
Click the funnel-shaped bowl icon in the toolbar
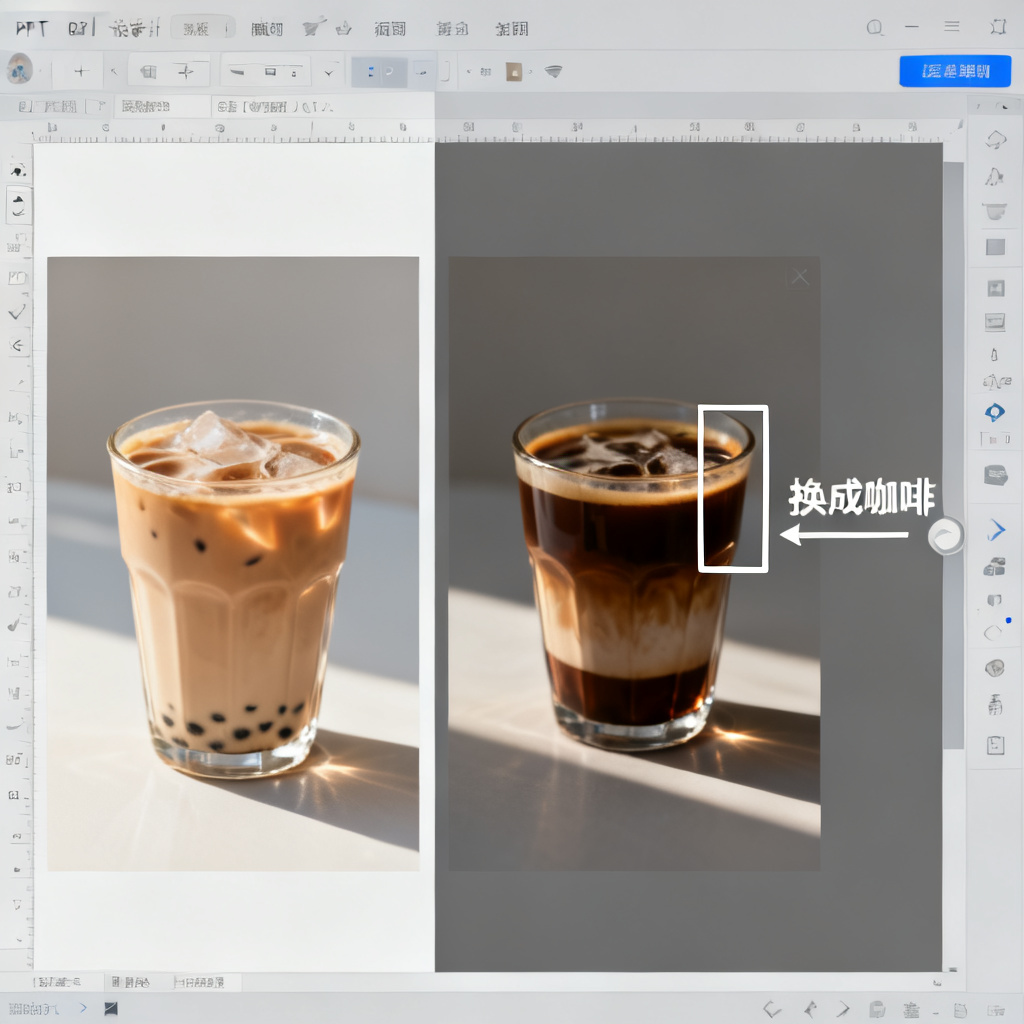pyautogui.click(x=553, y=71)
